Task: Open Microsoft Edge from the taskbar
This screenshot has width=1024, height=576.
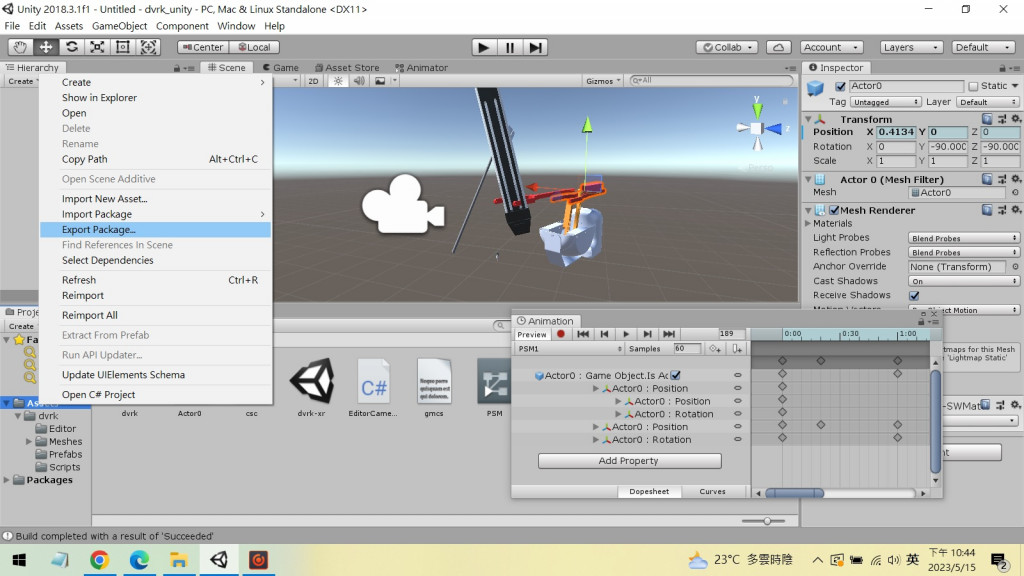Action: (139, 560)
